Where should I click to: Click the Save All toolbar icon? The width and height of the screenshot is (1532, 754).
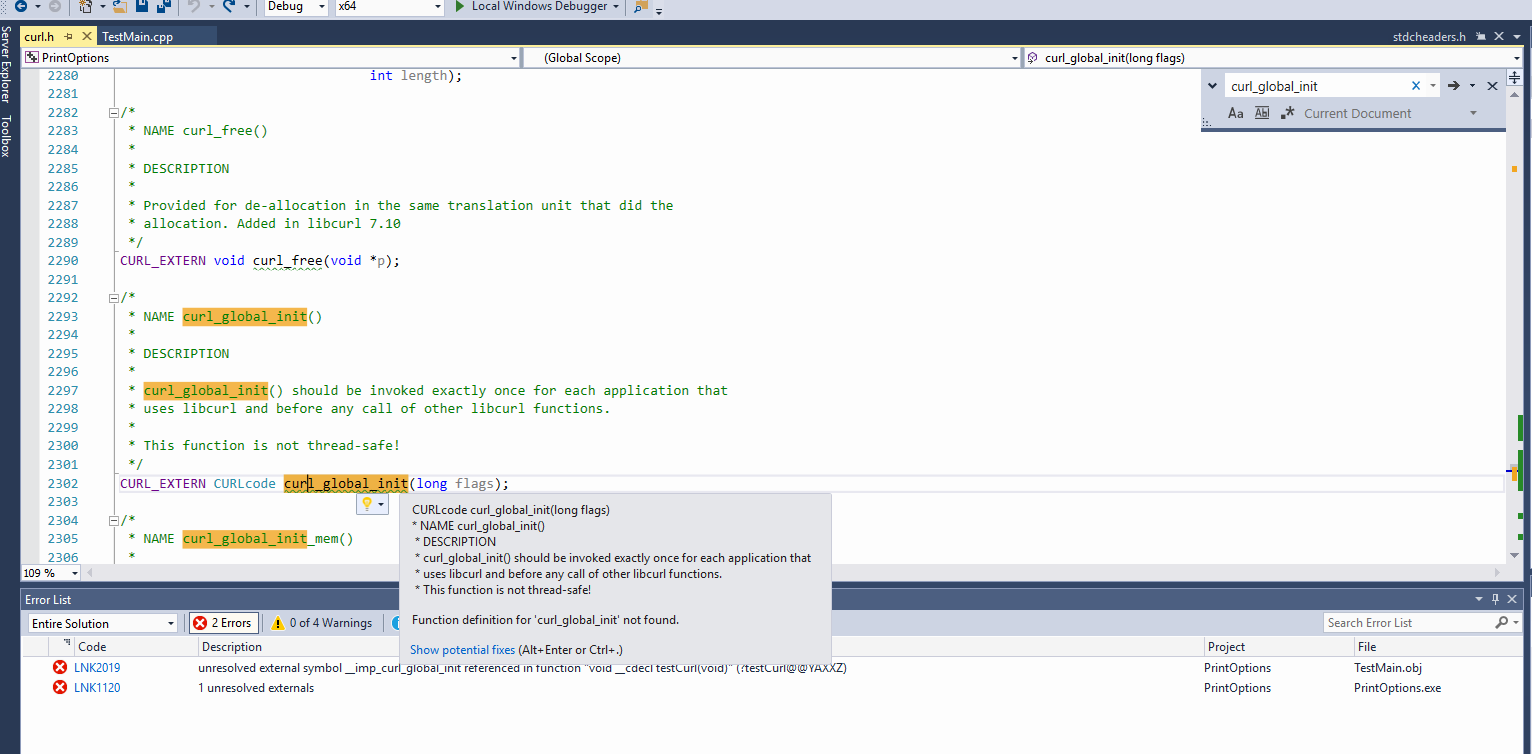(163, 6)
